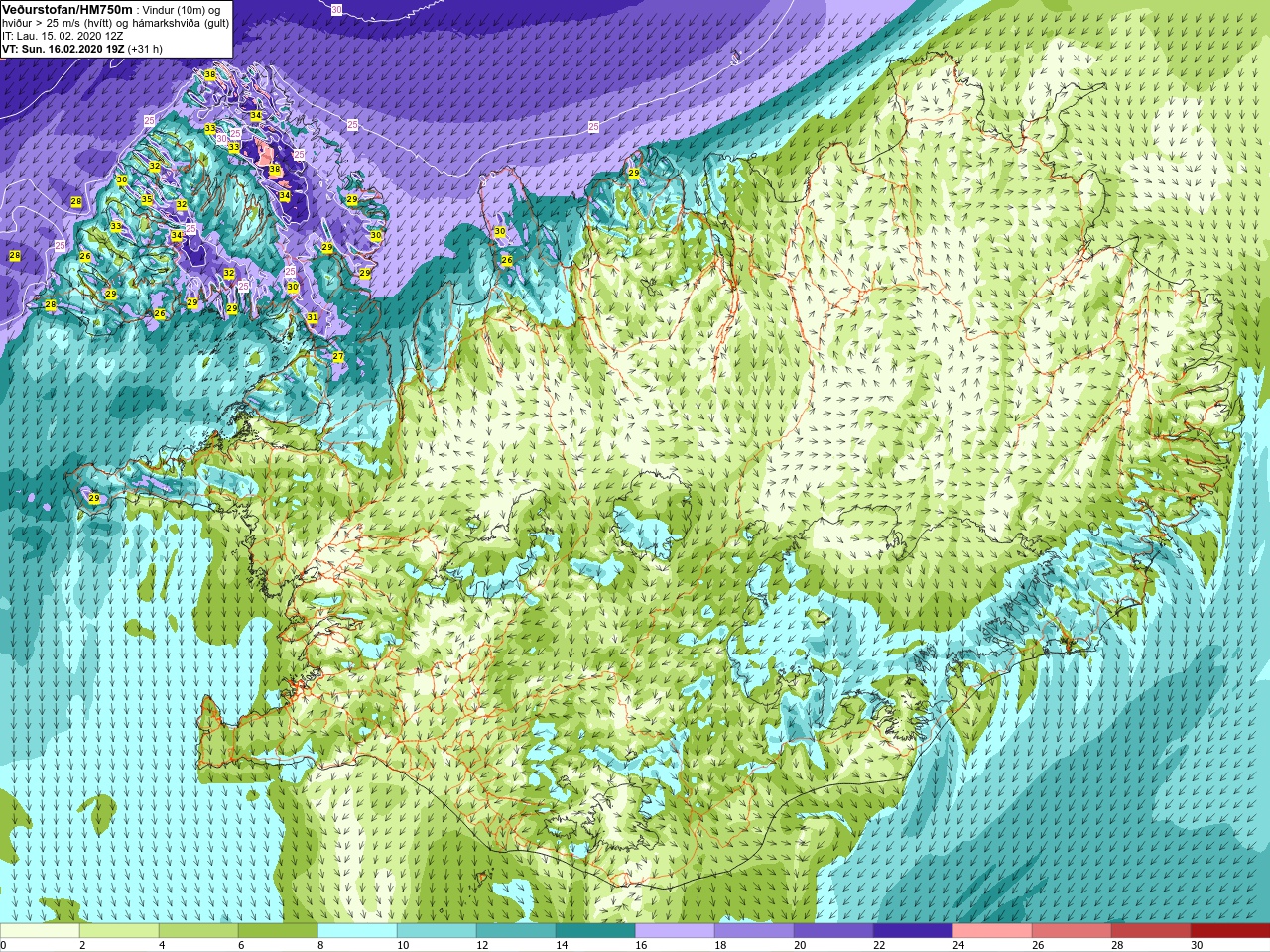The image size is (1270, 952).
Task: Click the legend scale value 16
Action: click(642, 945)
